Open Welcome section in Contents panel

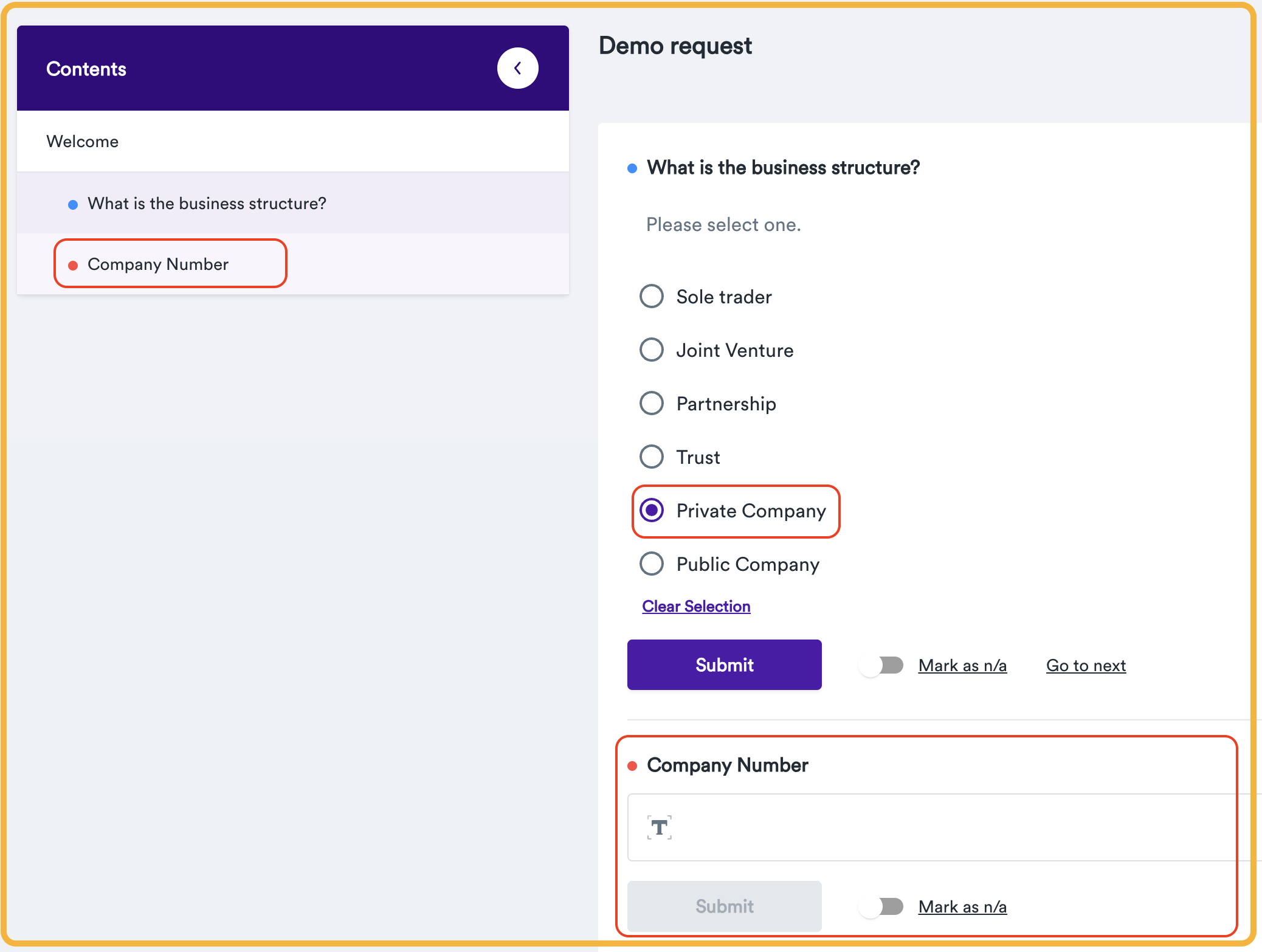tap(83, 141)
